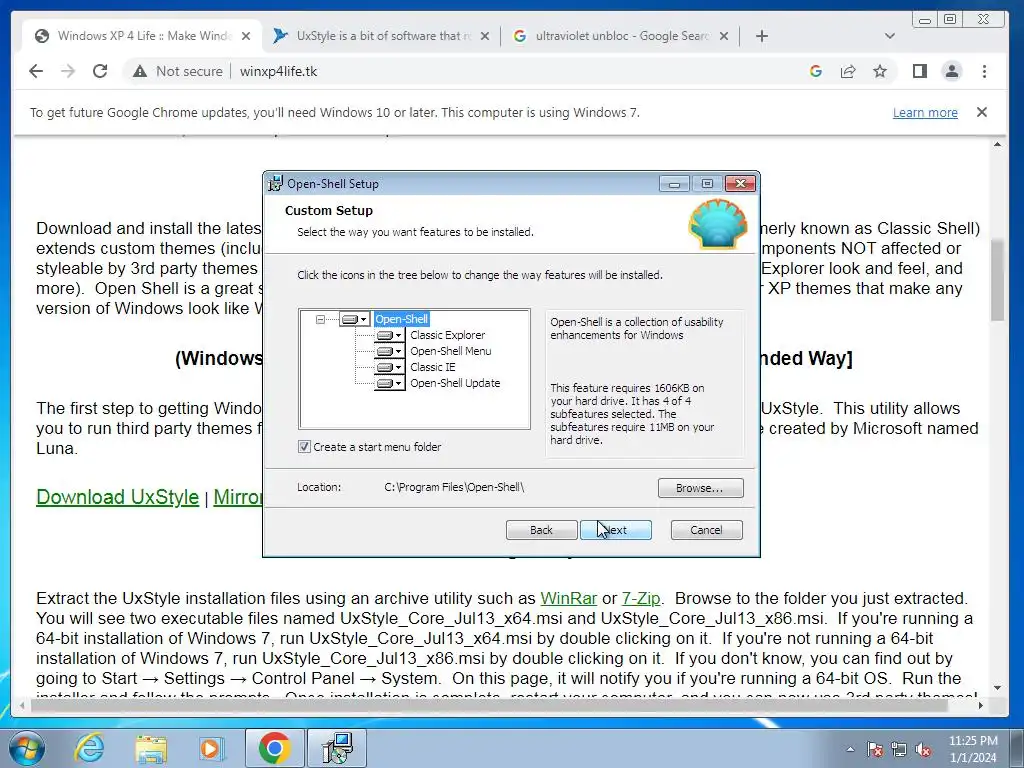
Task: Show hidden tray icons arrow
Action: coord(850,750)
